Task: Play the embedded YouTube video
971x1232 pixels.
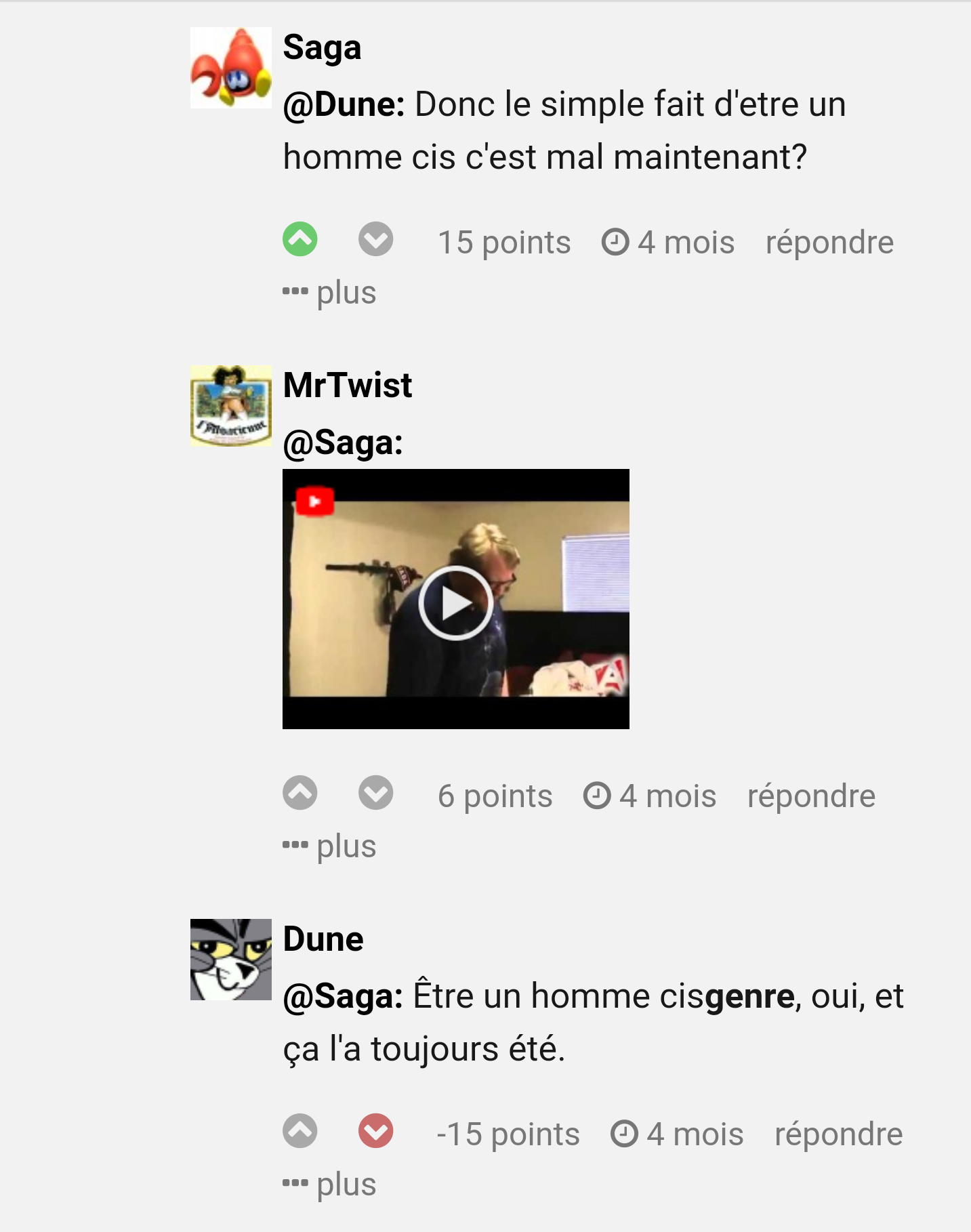Action: [455, 603]
